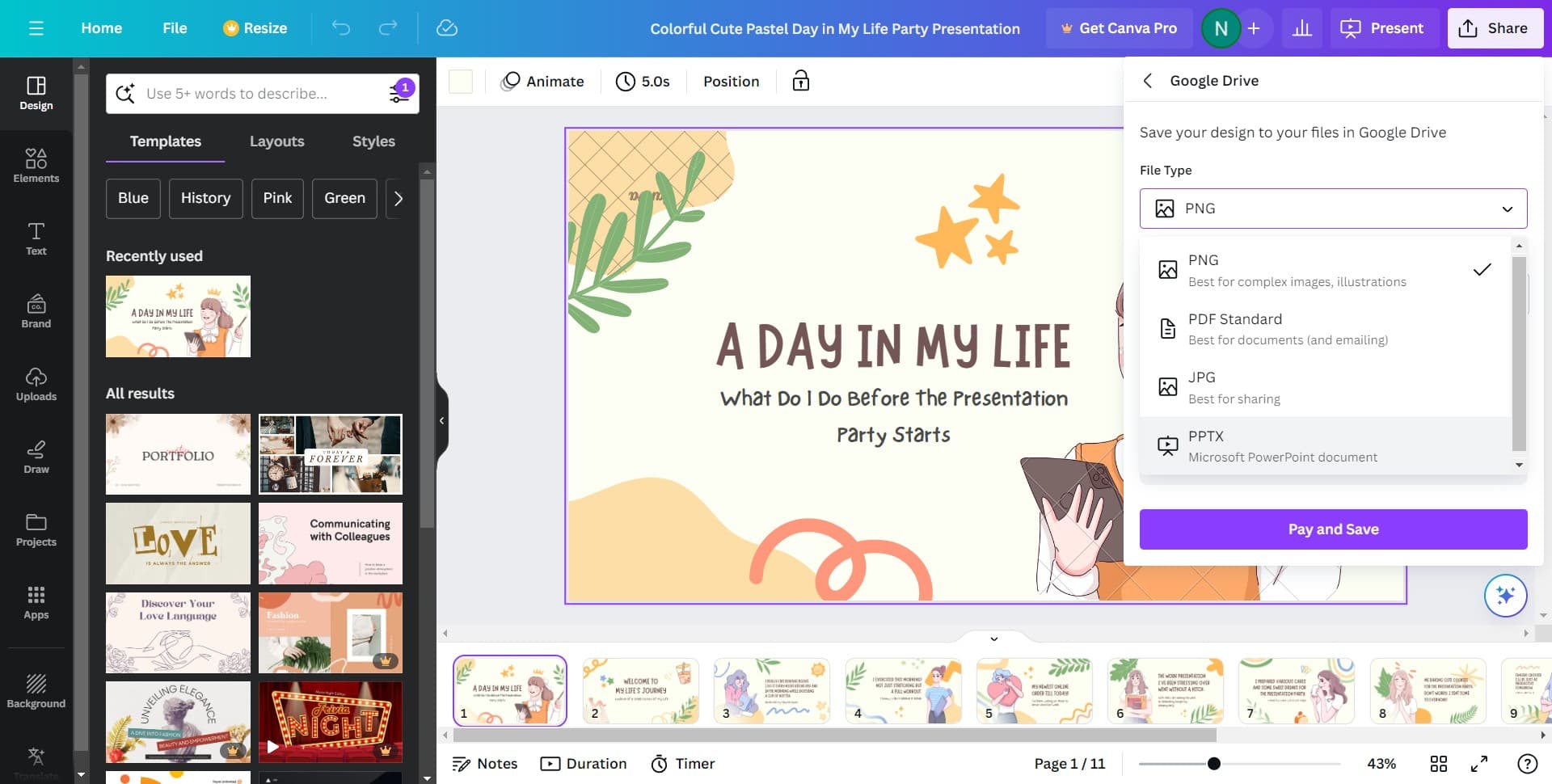Expand the File Type PNG dropdown
Viewport: 1552px width, 784px height.
[x=1333, y=209]
